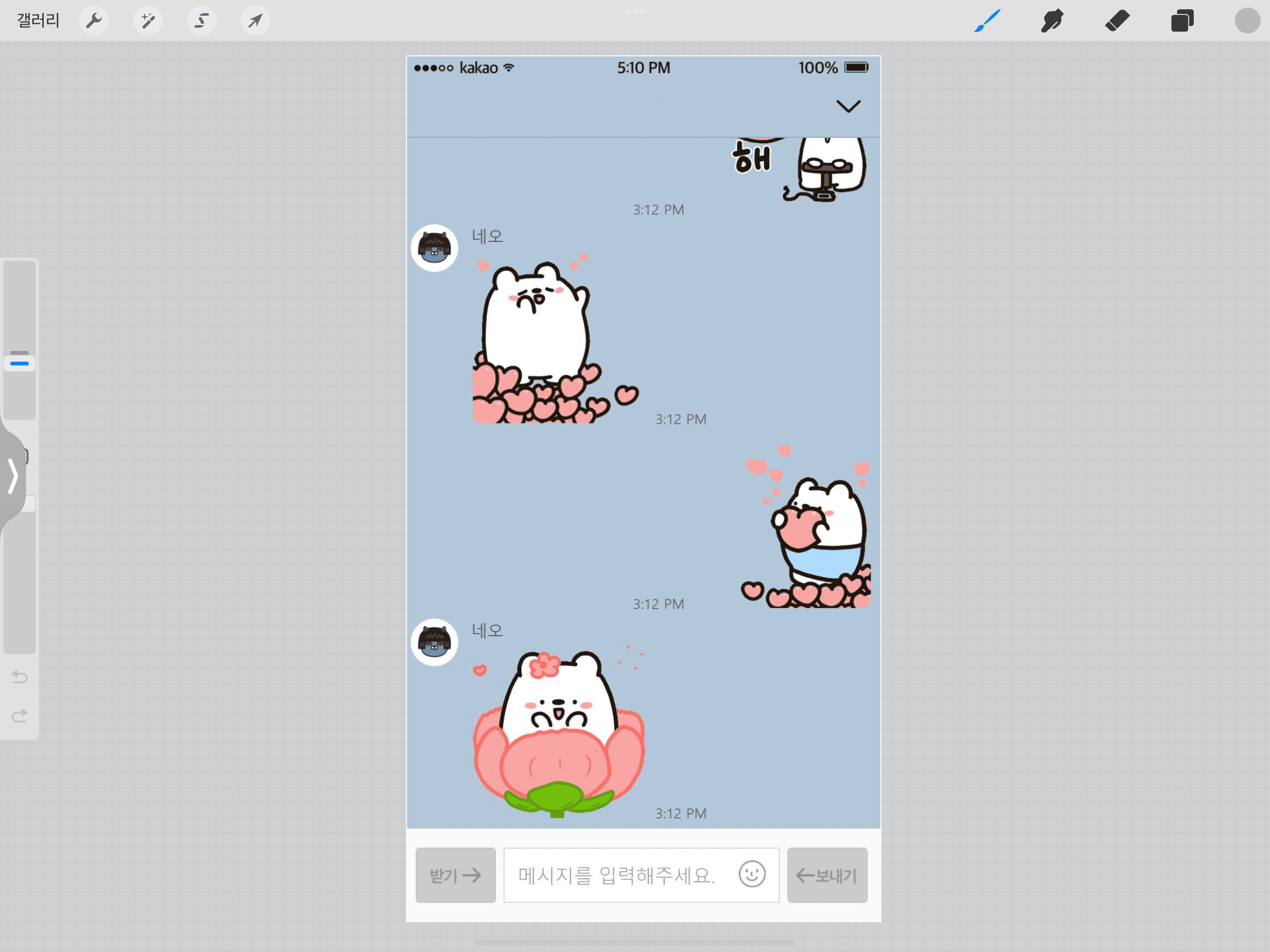The image size is (1270, 952).
Task: Tap the undo arrow
Action: click(x=20, y=677)
